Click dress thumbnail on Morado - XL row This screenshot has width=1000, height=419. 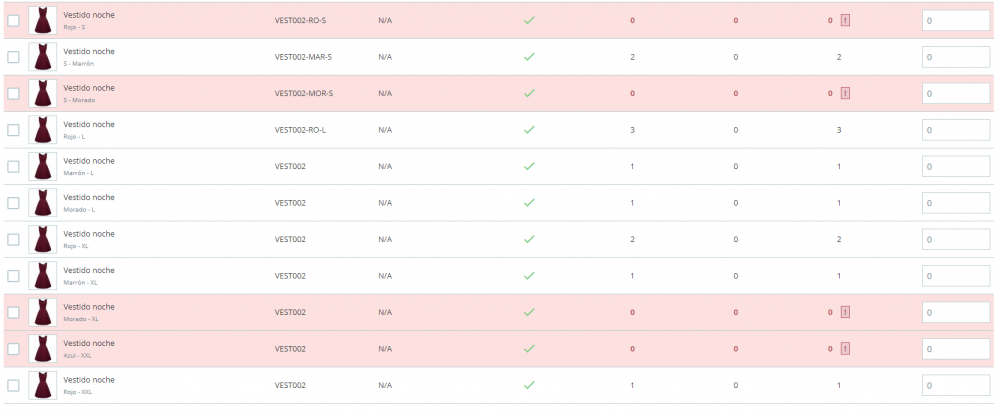tap(42, 312)
